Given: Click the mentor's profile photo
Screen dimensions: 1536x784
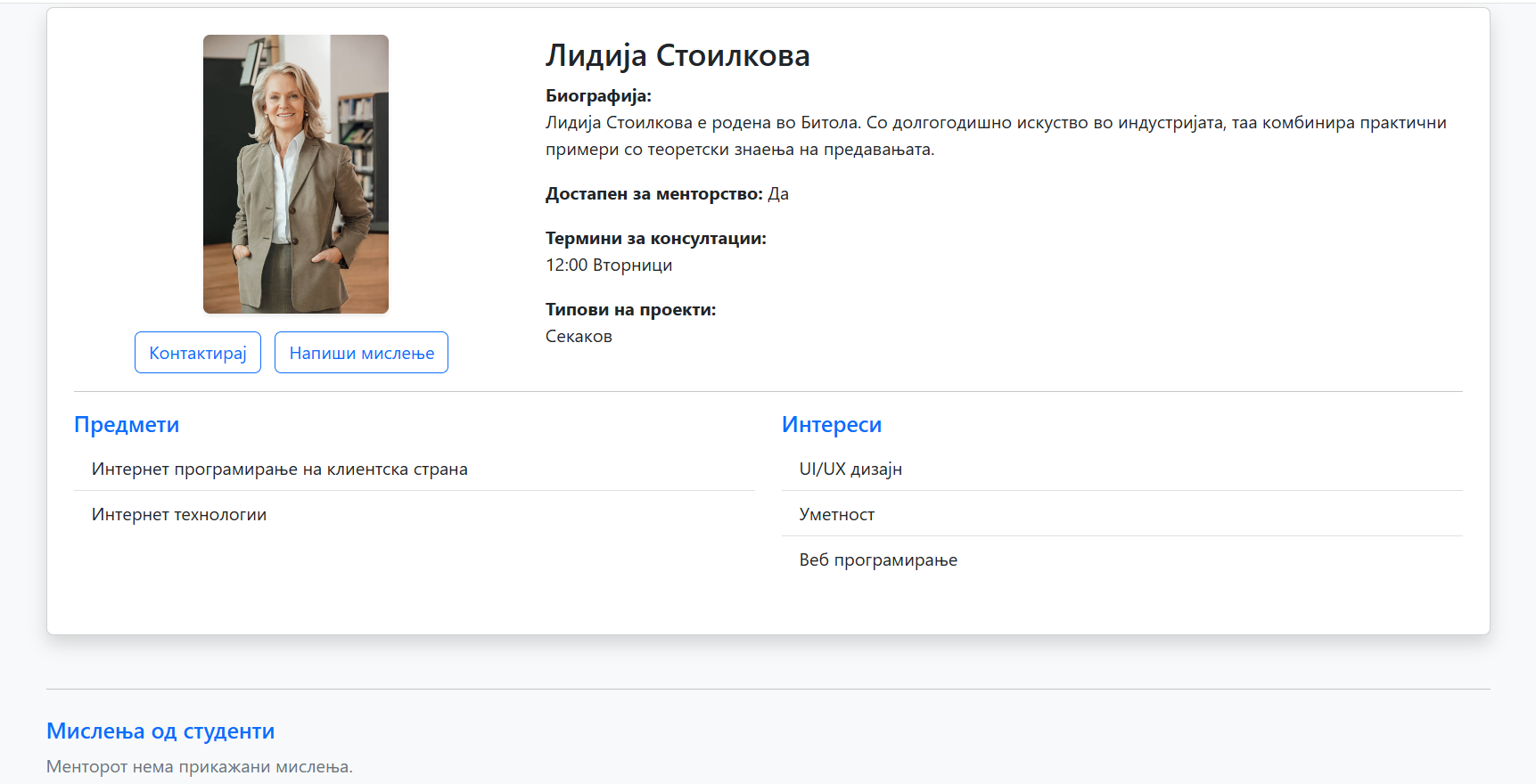Looking at the screenshot, I should pos(295,175).
